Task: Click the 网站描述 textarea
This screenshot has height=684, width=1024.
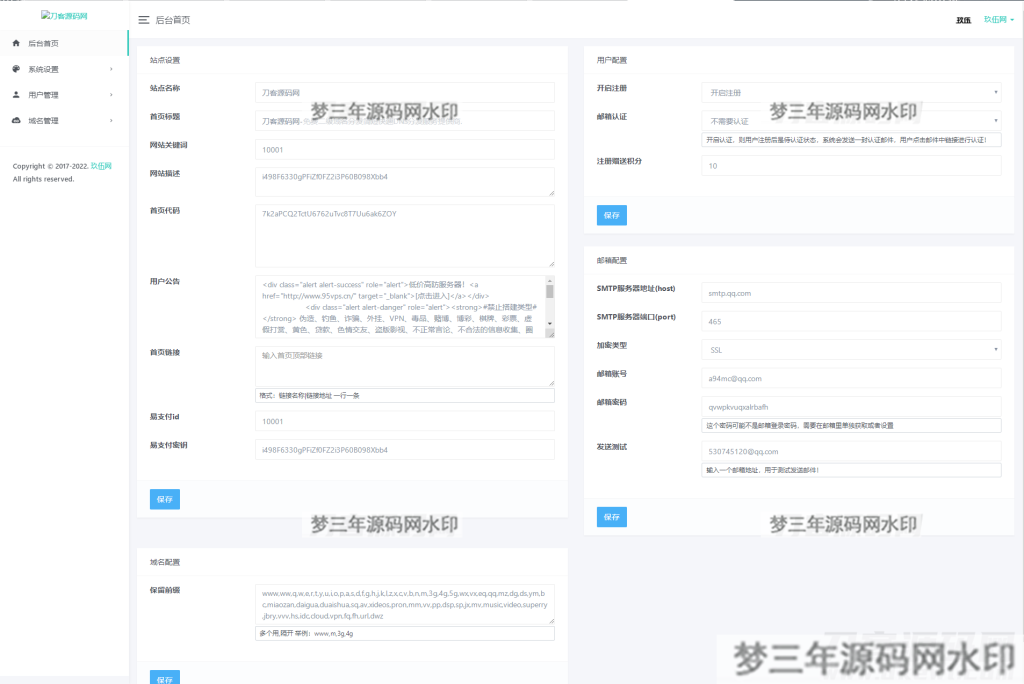Action: click(x=404, y=182)
